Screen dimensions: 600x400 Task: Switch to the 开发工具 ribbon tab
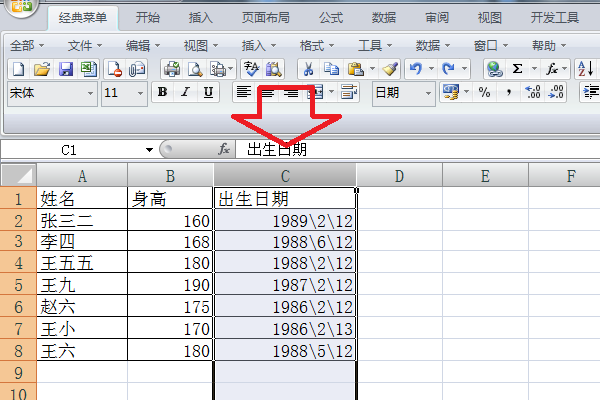(554, 18)
